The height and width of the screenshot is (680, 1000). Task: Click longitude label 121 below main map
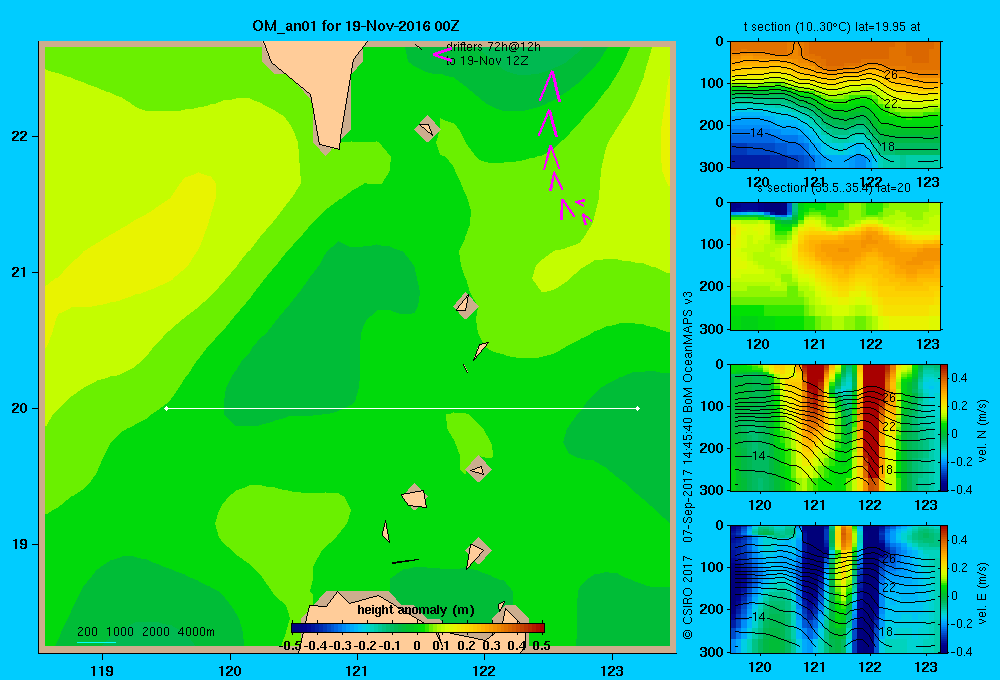tap(357, 670)
